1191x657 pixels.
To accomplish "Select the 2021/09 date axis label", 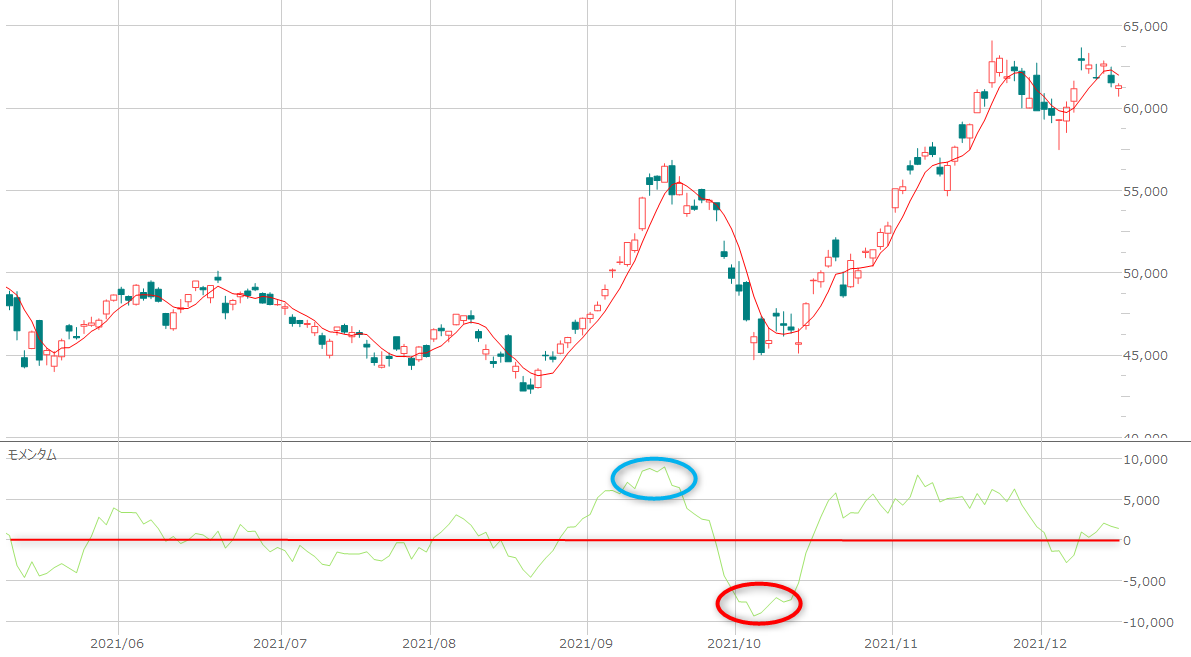I will (x=587, y=644).
